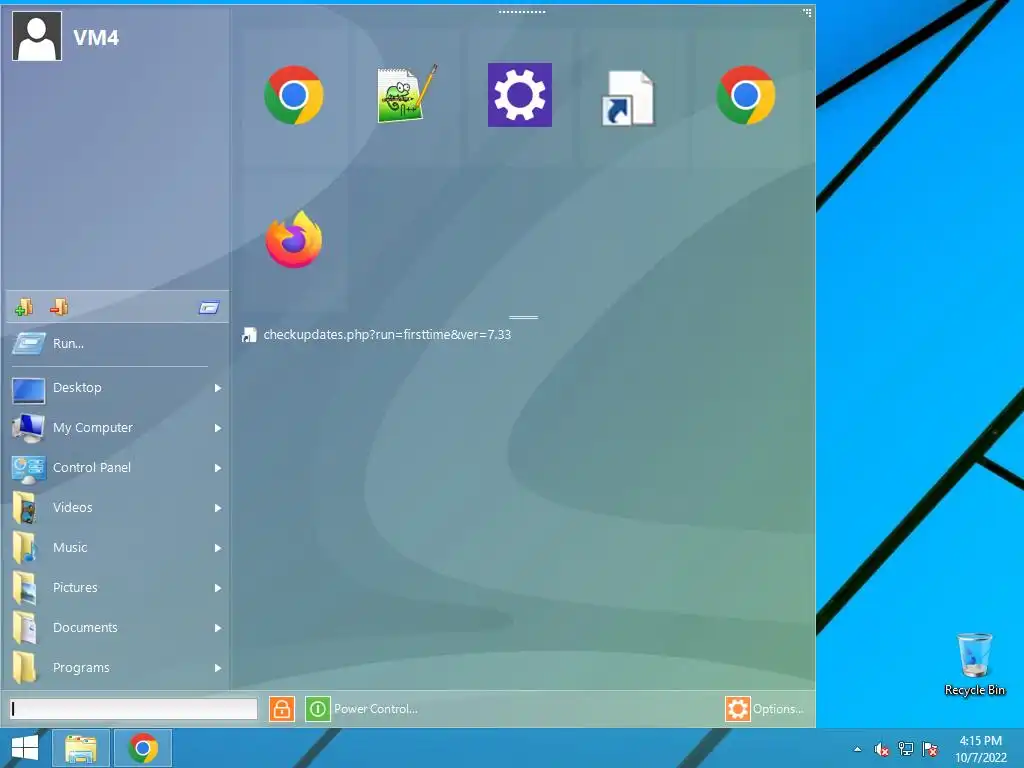Launch Notepad++ from the pinned tiles
Viewport: 1024px width, 768px height.
click(x=407, y=95)
